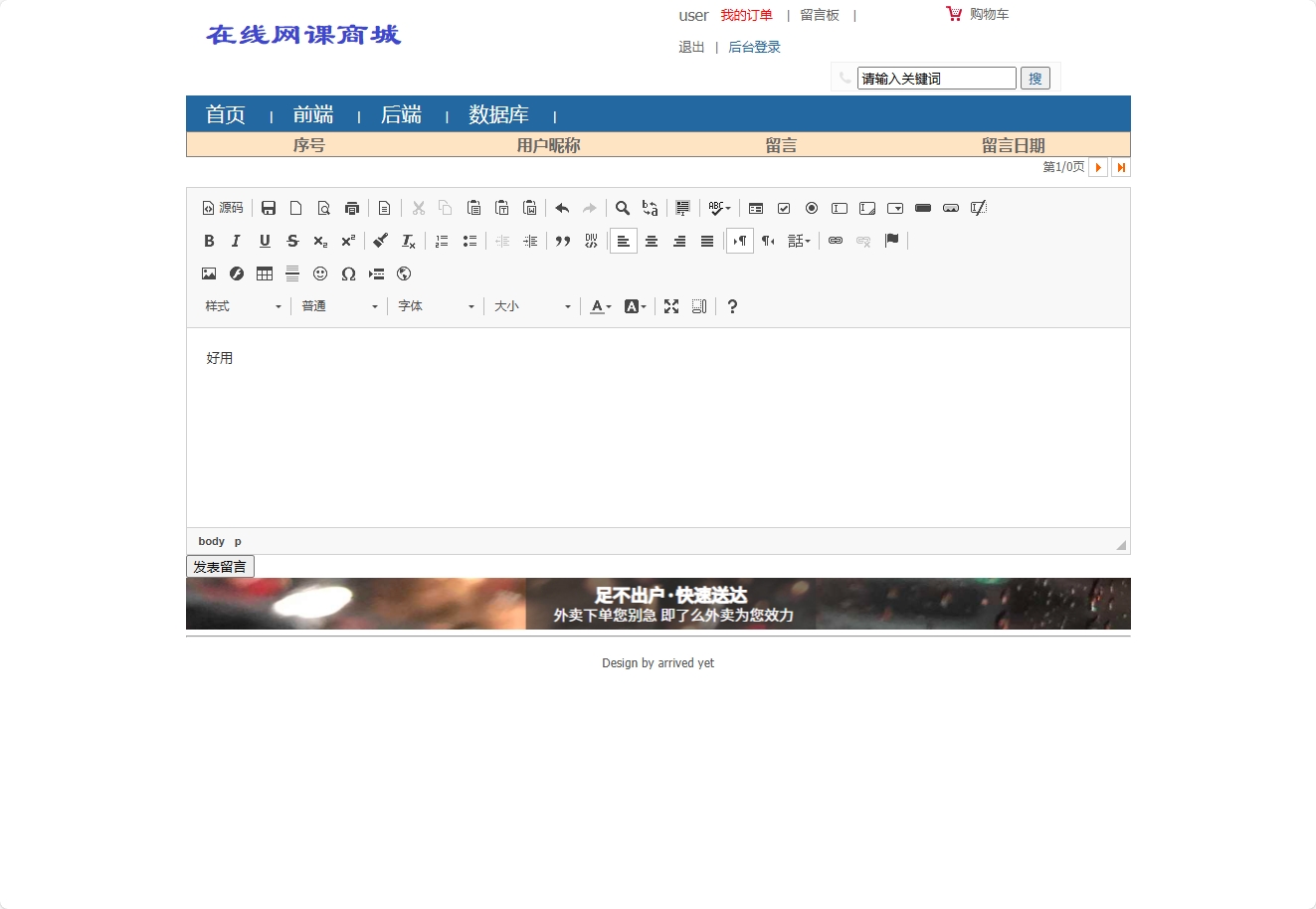The width and height of the screenshot is (1316, 909).
Task: Insert a smiley face into the editor
Action: coord(320,273)
